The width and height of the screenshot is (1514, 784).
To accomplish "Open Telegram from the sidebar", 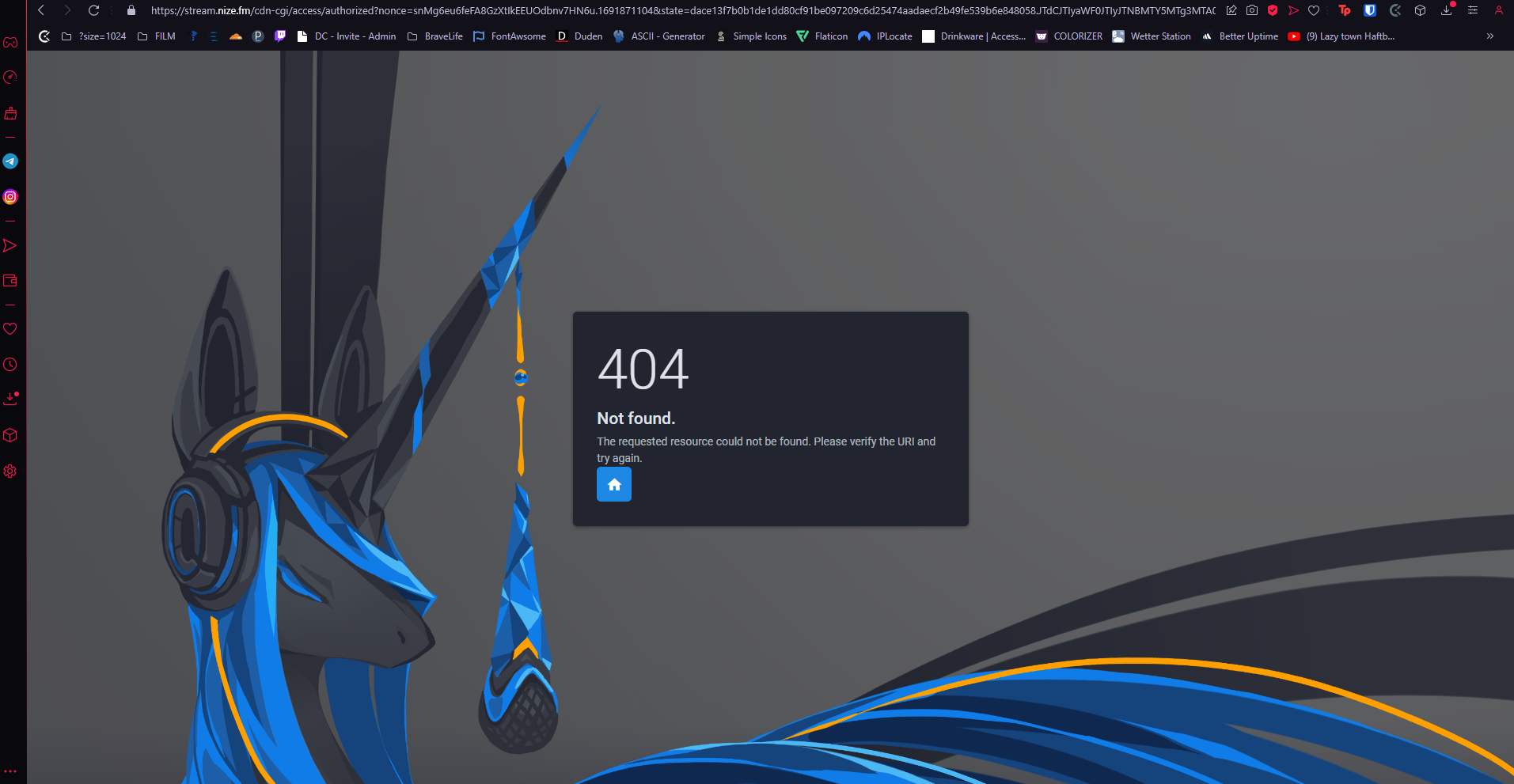I will pyautogui.click(x=10, y=161).
